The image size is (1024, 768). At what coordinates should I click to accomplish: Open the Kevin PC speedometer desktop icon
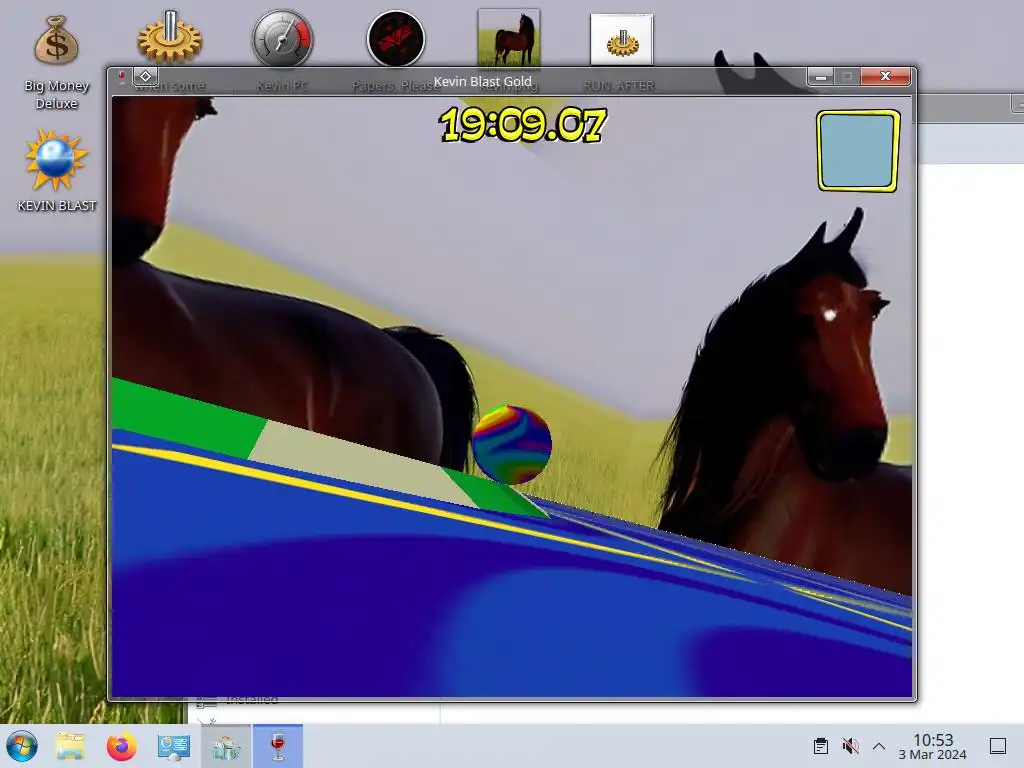pyautogui.click(x=283, y=39)
